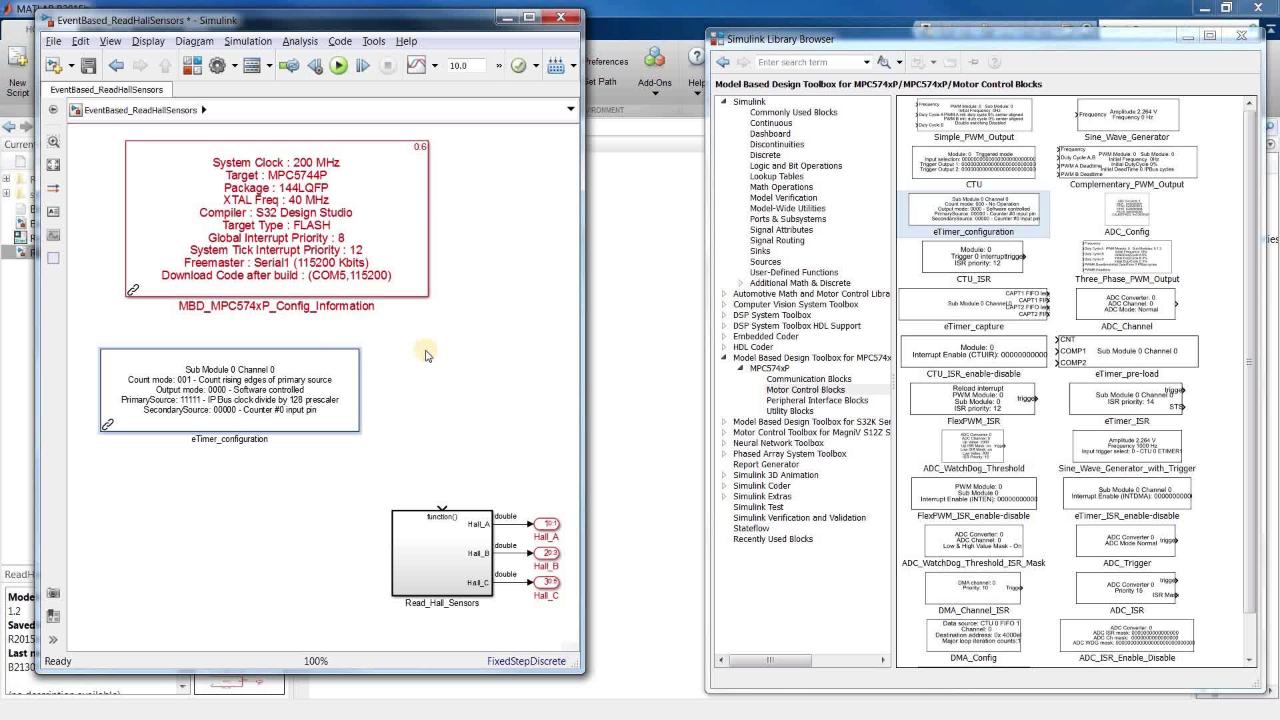Viewport: 1280px width, 720px height.
Task: Click the FixedStepDiscrete solver link
Action: 526,661
